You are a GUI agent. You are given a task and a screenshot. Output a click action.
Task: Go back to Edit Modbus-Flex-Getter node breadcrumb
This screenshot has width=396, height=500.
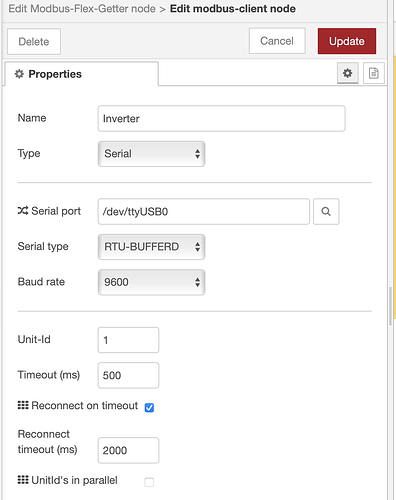pyautogui.click(x=82, y=9)
